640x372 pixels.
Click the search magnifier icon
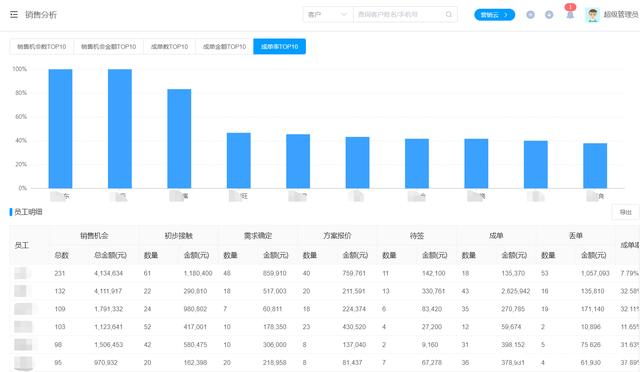point(449,14)
